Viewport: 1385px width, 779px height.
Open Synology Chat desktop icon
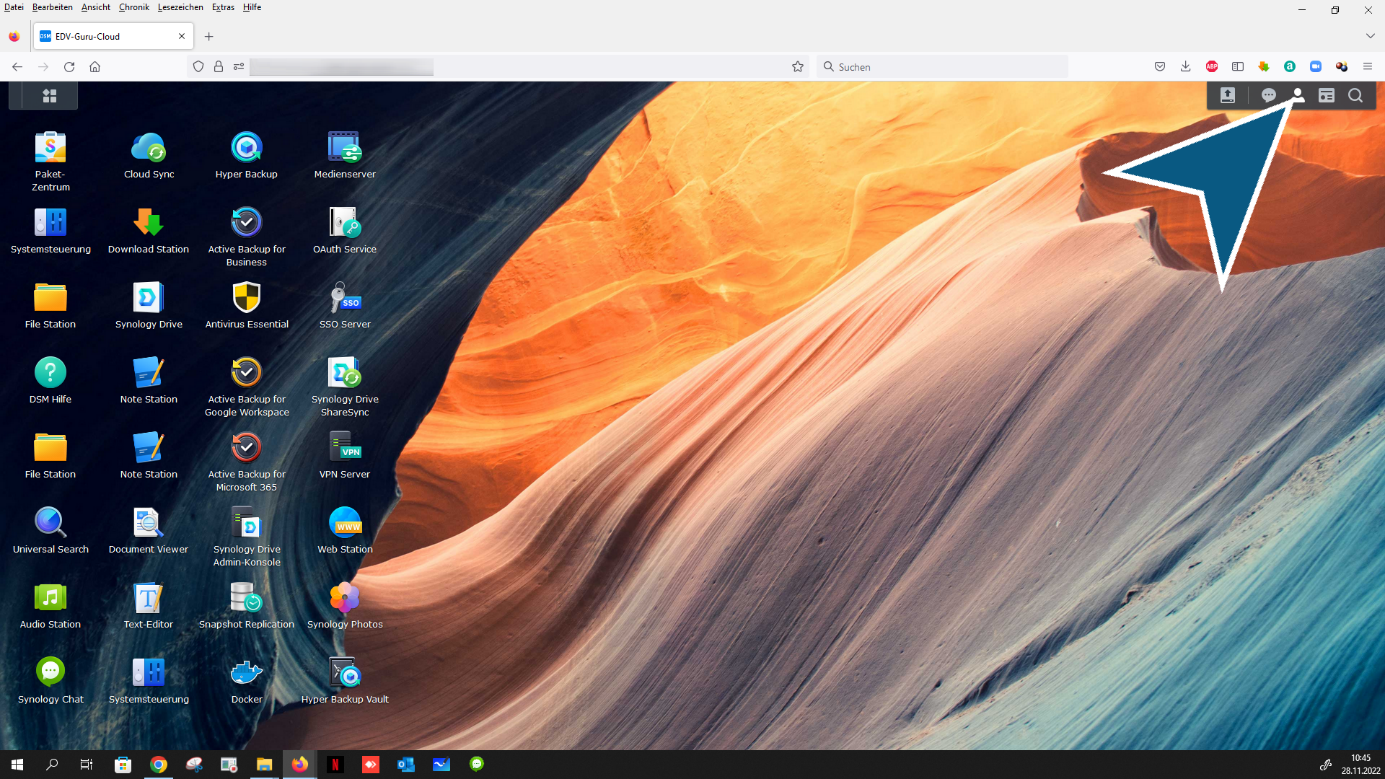coord(50,673)
